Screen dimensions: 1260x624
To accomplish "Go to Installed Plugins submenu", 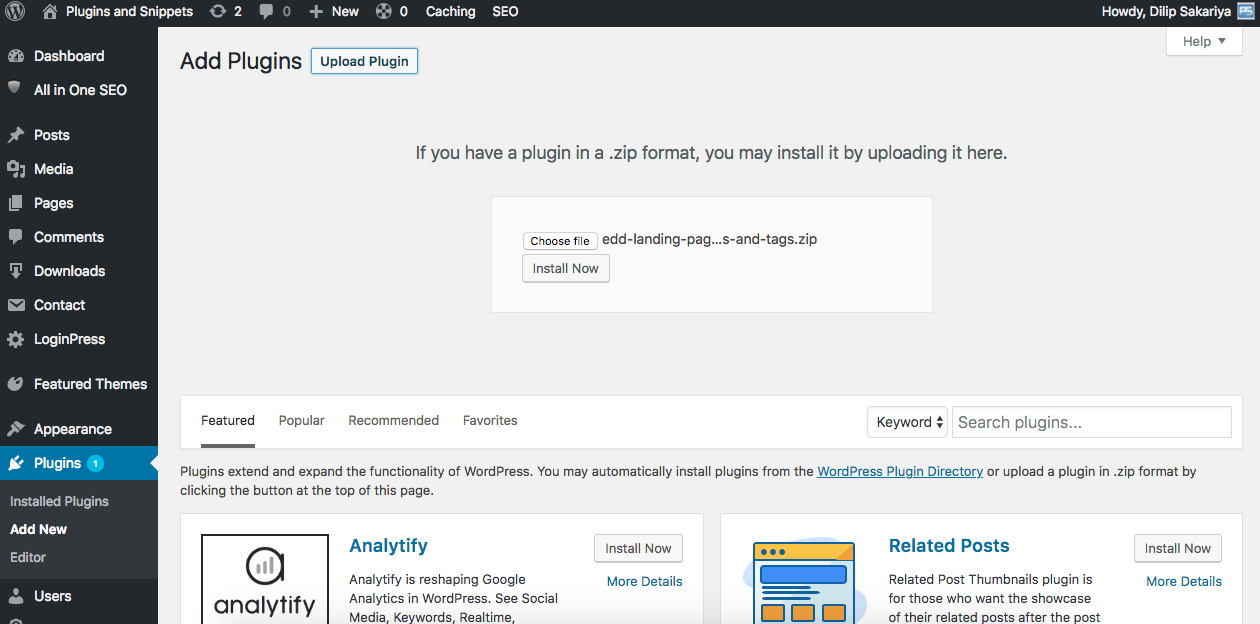I will 59,501.
